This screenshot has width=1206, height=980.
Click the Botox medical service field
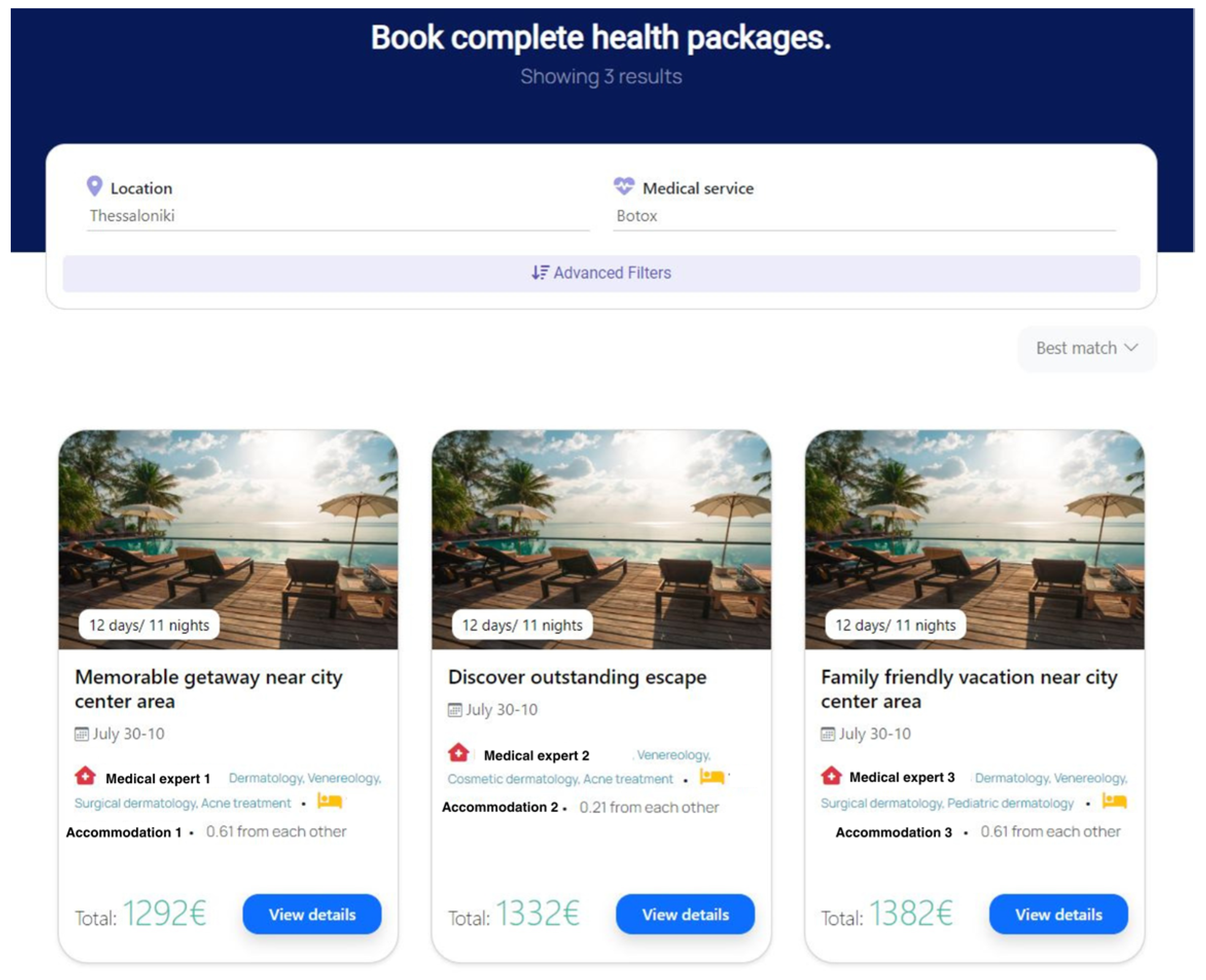pos(863,216)
